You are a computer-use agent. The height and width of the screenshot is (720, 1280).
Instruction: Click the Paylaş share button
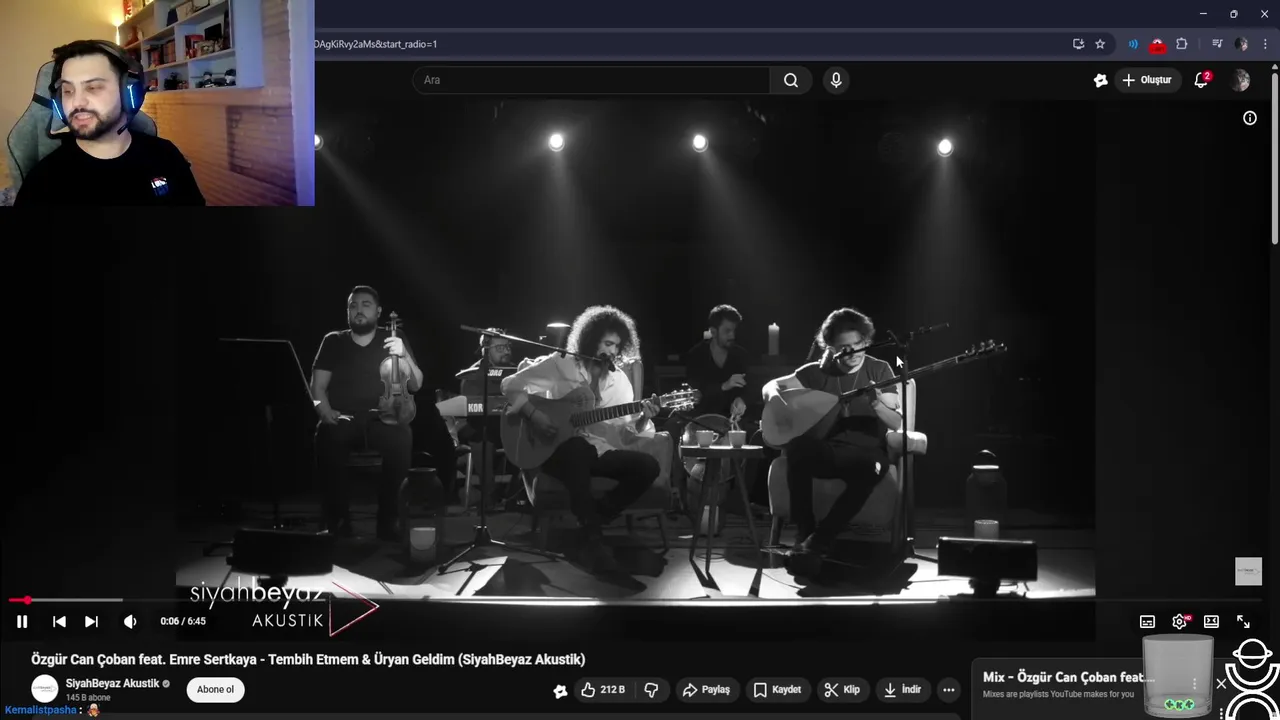click(x=706, y=690)
